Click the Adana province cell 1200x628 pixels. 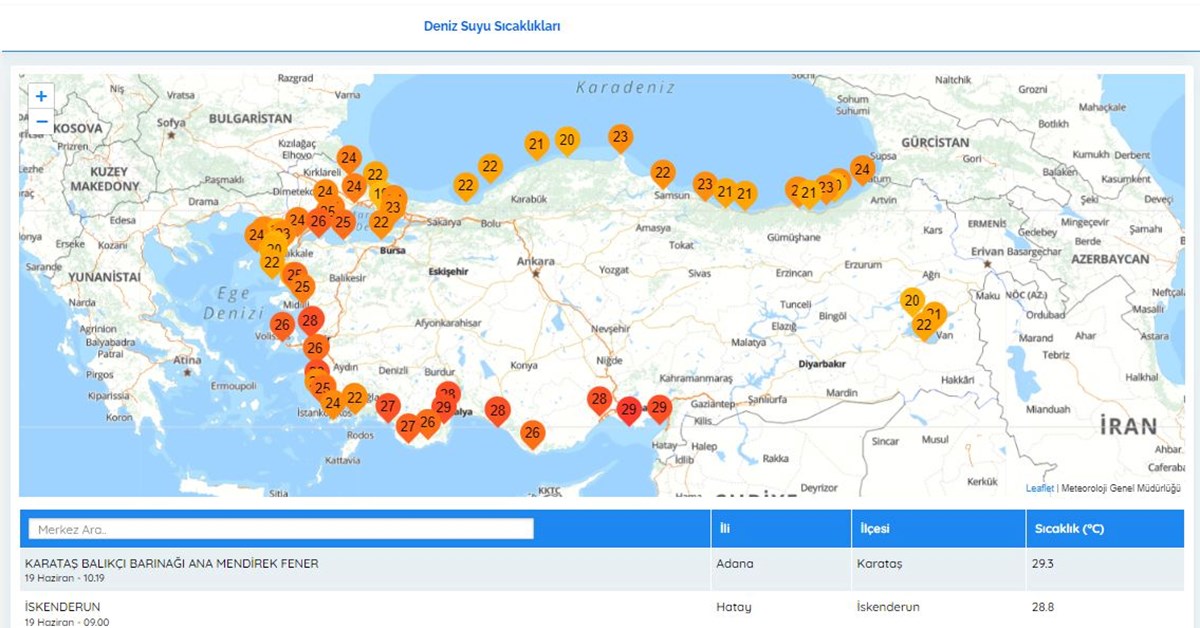coord(733,563)
